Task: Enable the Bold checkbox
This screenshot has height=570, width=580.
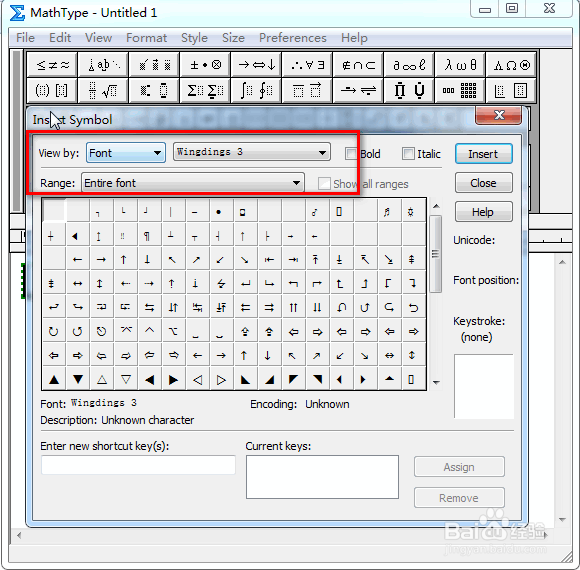Action: click(x=351, y=154)
